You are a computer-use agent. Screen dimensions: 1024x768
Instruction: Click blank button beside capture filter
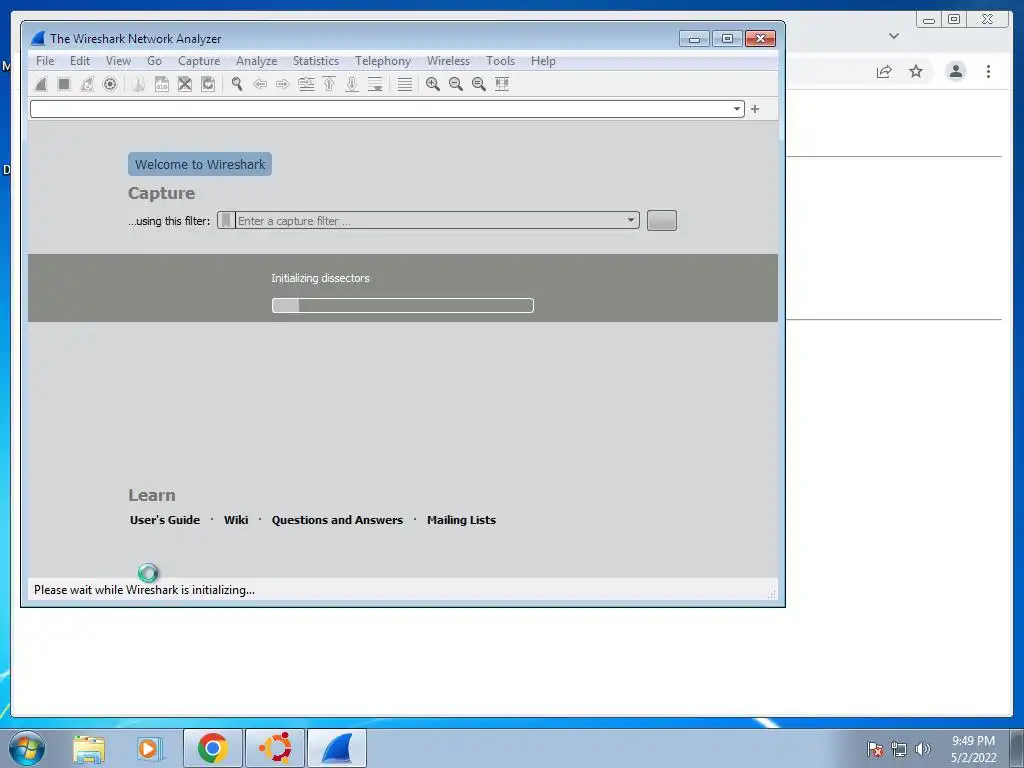click(662, 220)
